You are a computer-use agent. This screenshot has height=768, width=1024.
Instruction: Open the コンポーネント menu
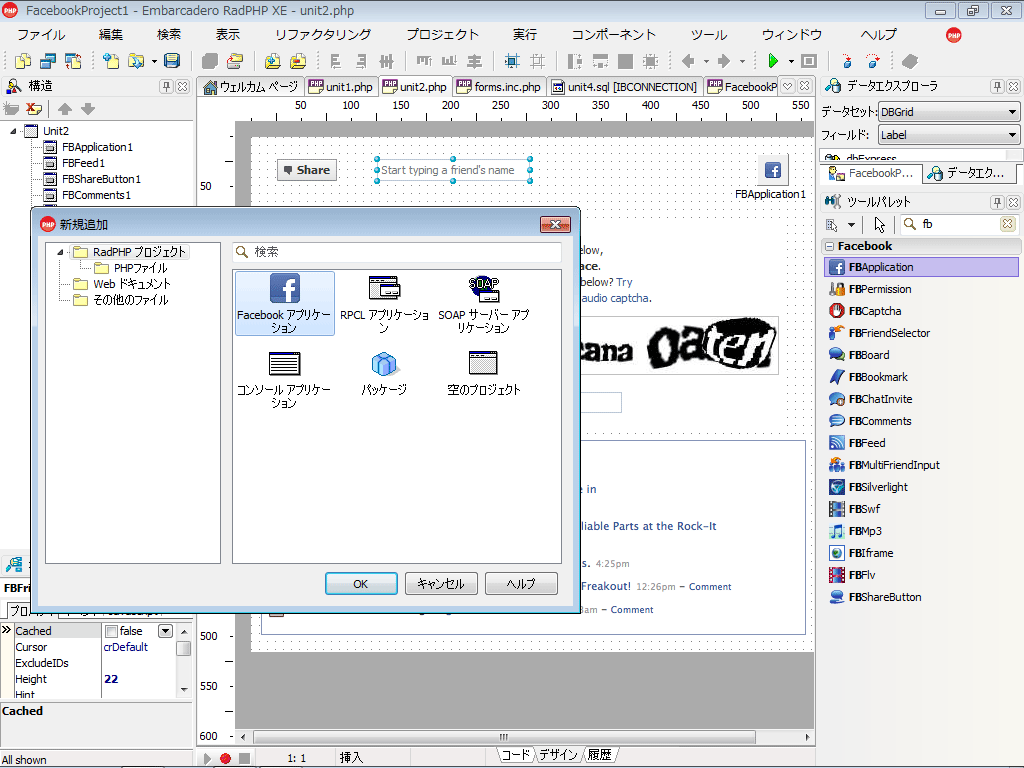[613, 35]
